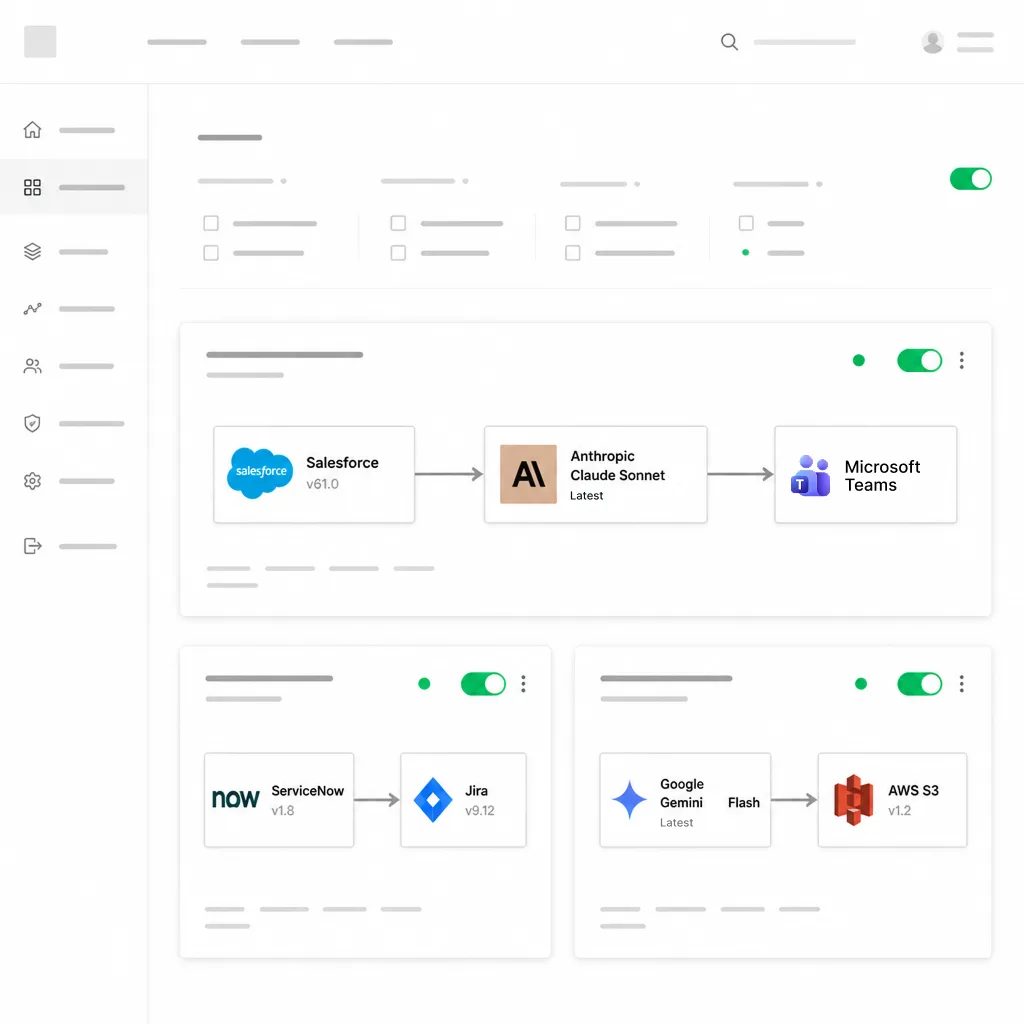Image resolution: width=1024 pixels, height=1024 pixels.
Task: Click the logout icon in sidebar
Action: (x=32, y=546)
